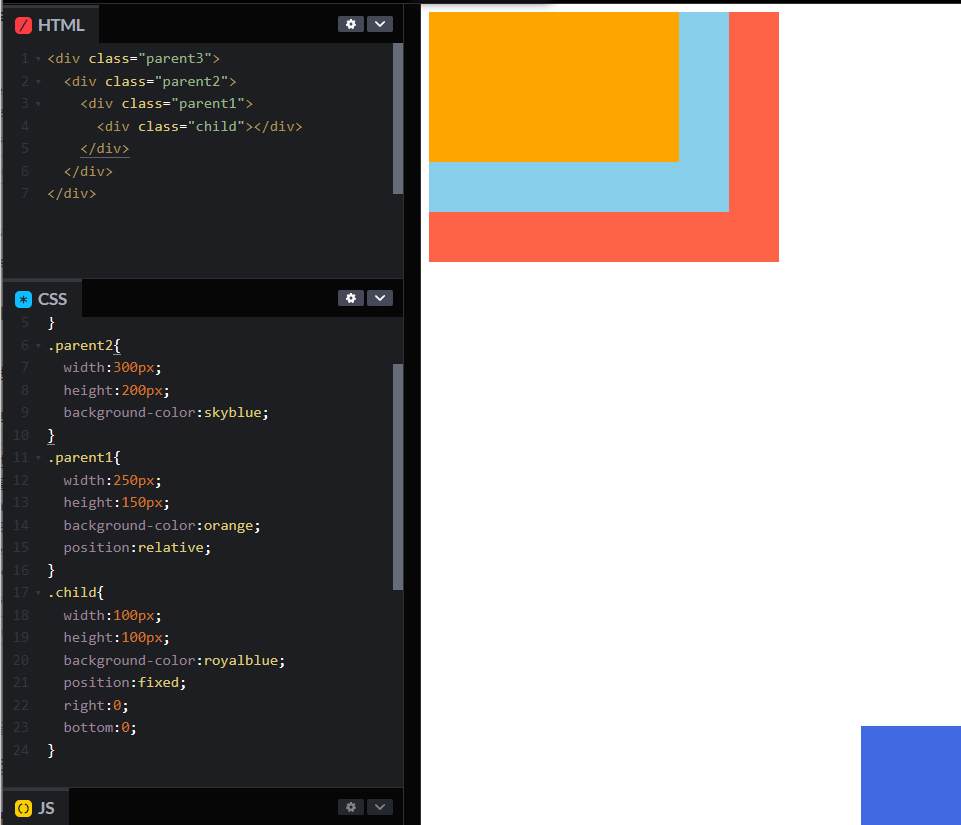Viewport: 961px width, 825px height.
Task: Click background-color:orange declaration
Action: tap(162, 525)
